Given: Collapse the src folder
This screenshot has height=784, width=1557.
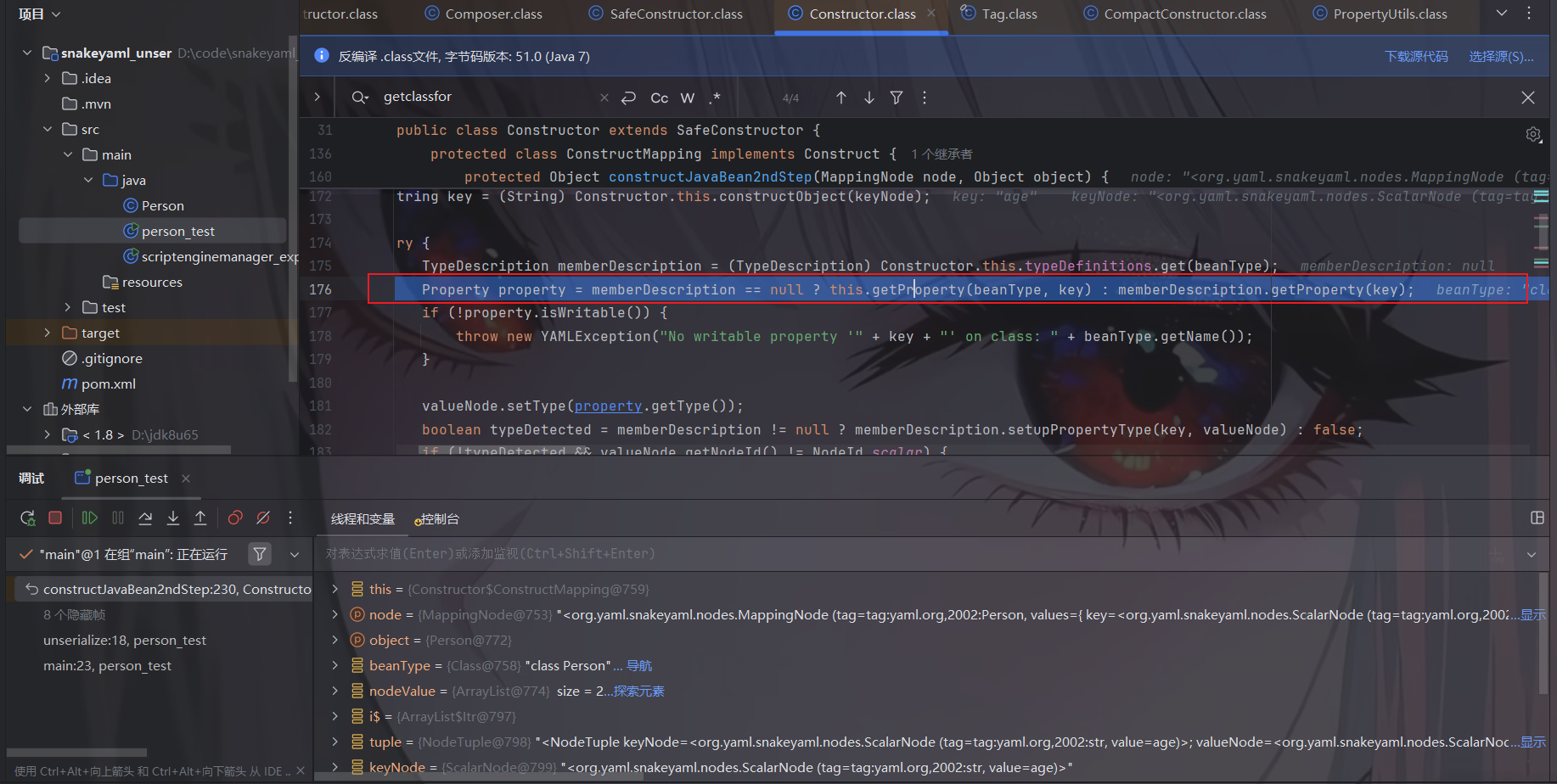Looking at the screenshot, I should point(48,129).
